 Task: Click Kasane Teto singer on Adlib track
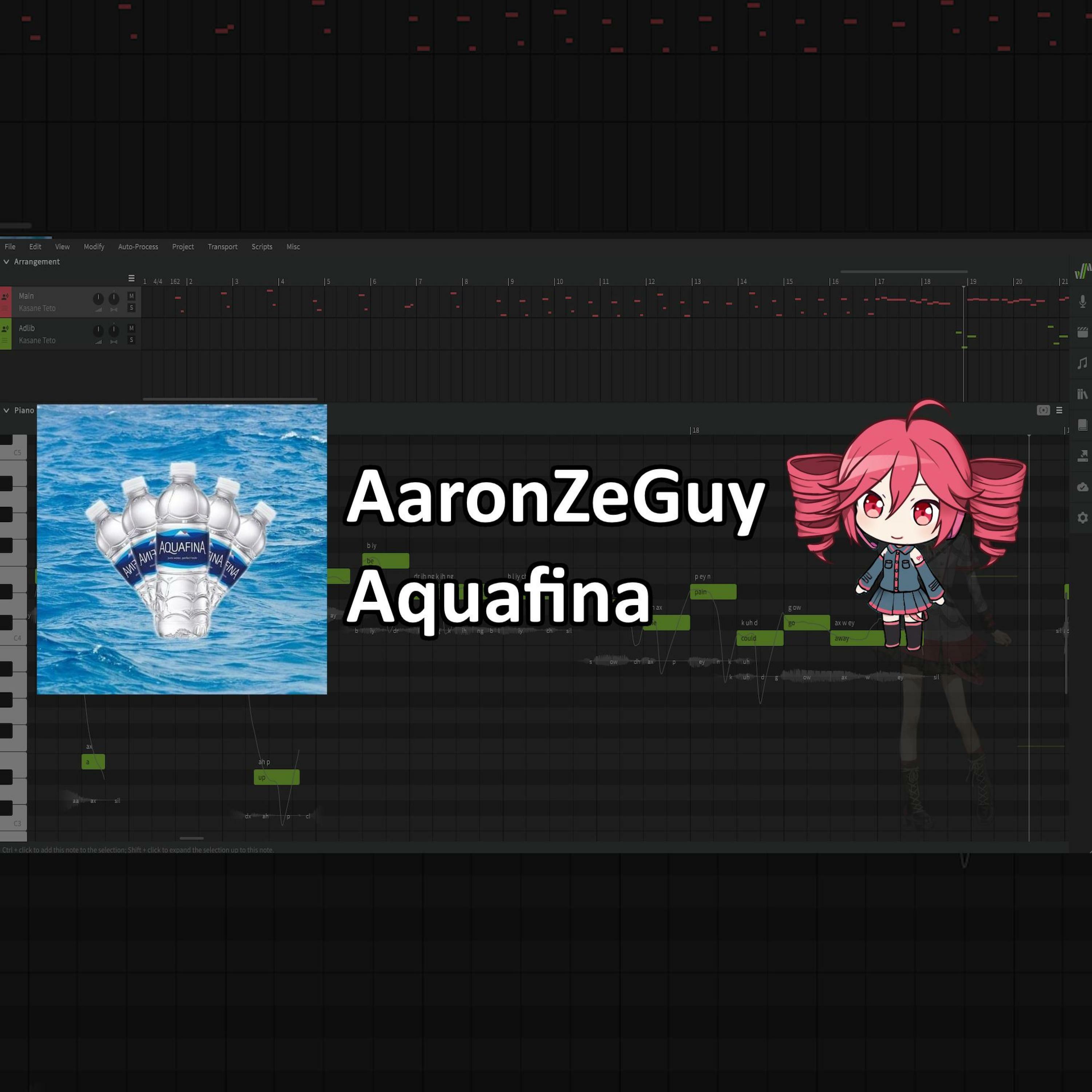(x=37, y=341)
